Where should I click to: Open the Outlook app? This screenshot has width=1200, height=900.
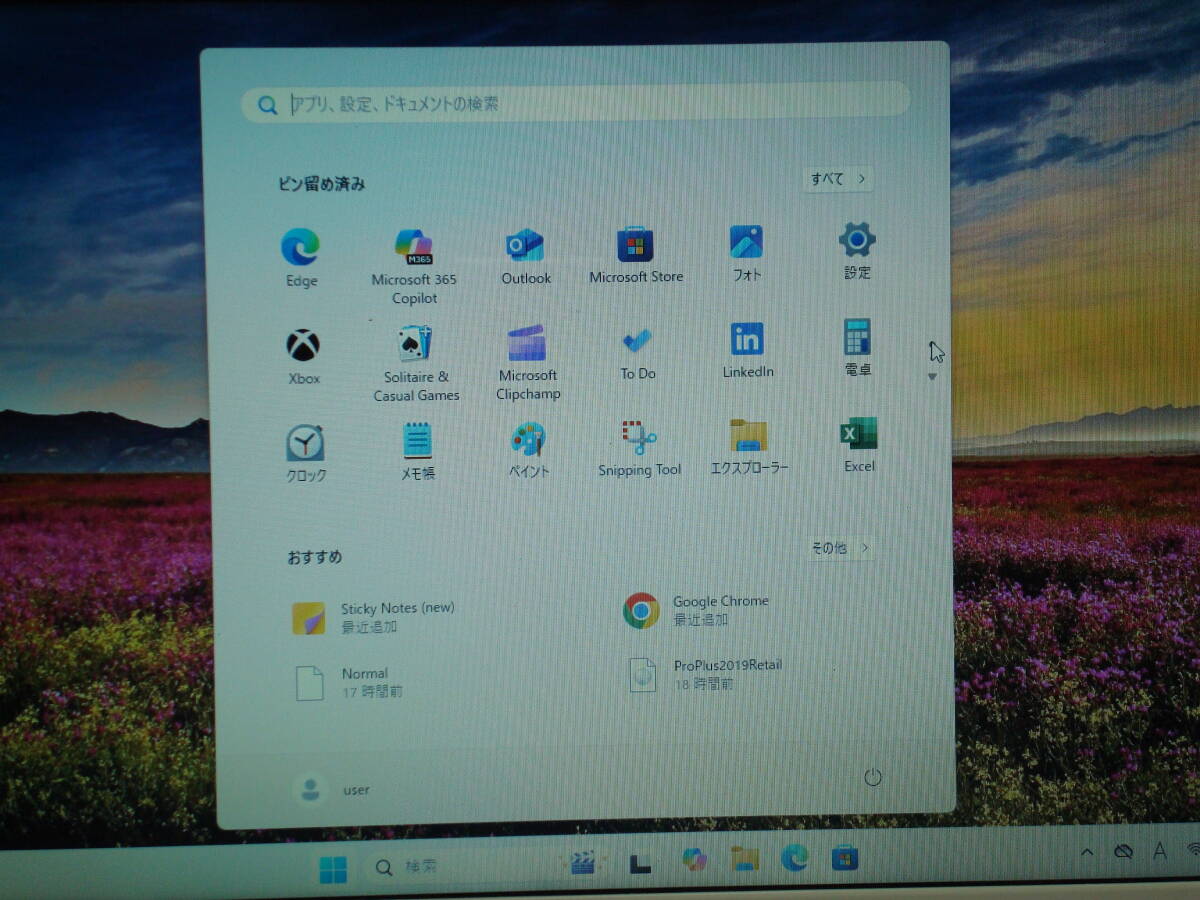pyautogui.click(x=526, y=256)
